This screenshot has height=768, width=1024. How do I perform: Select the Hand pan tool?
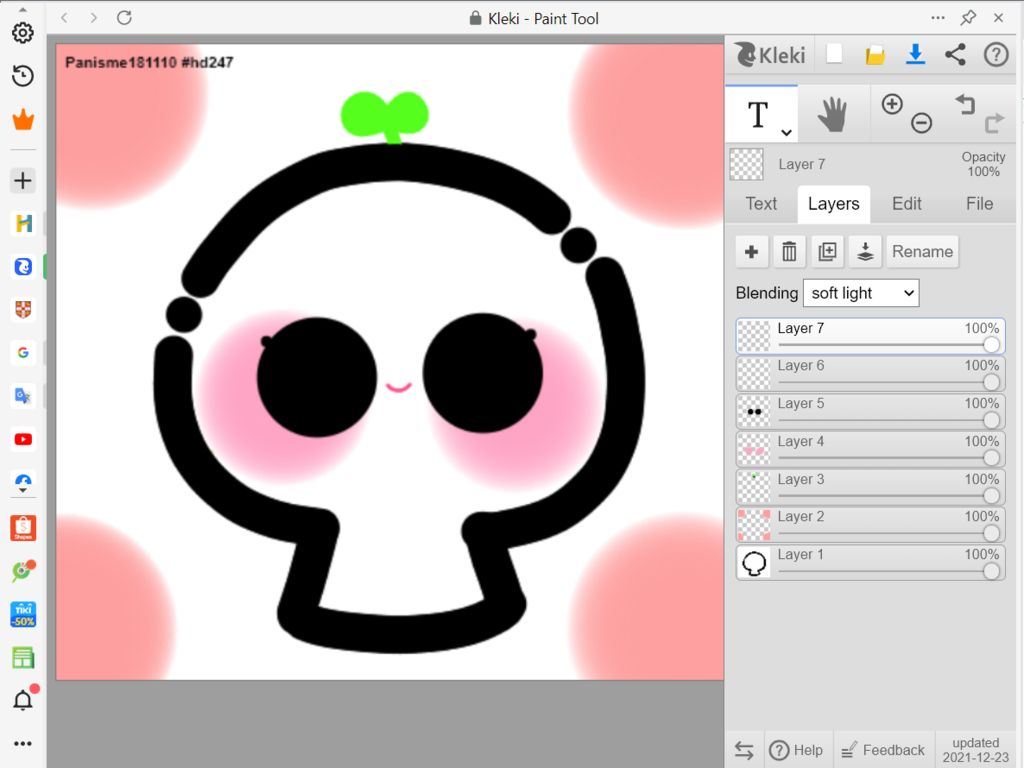pyautogui.click(x=833, y=114)
